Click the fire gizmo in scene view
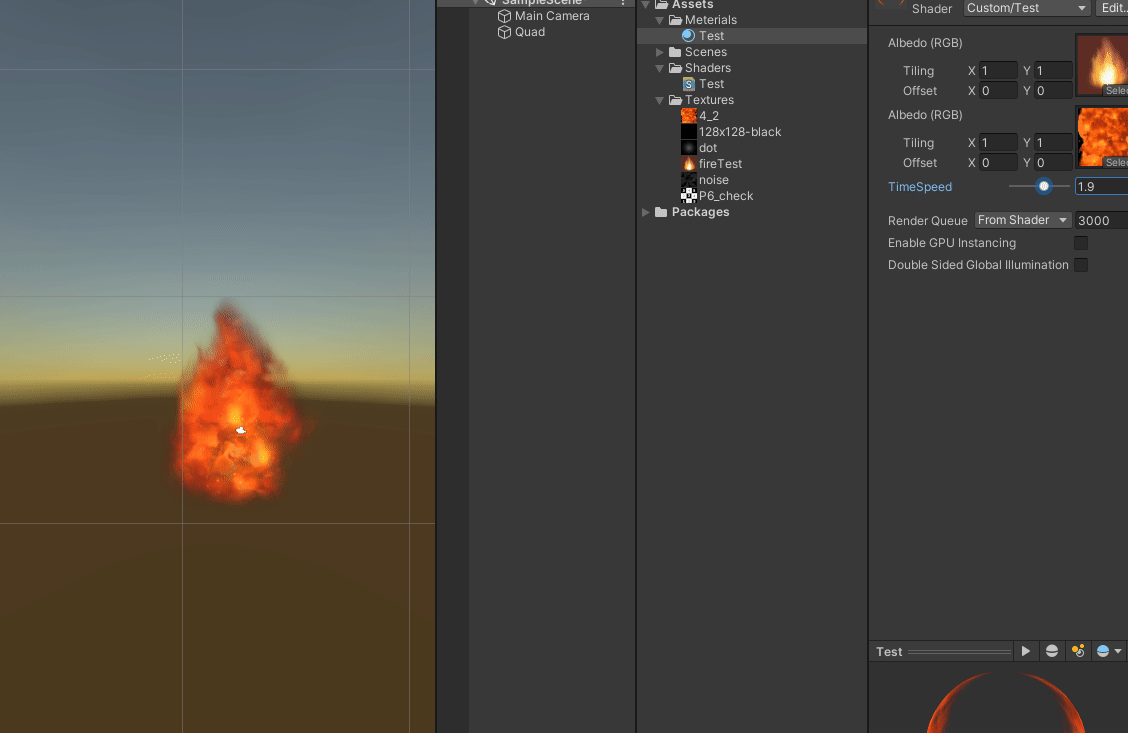This screenshot has width=1128, height=733. pyautogui.click(x=241, y=430)
